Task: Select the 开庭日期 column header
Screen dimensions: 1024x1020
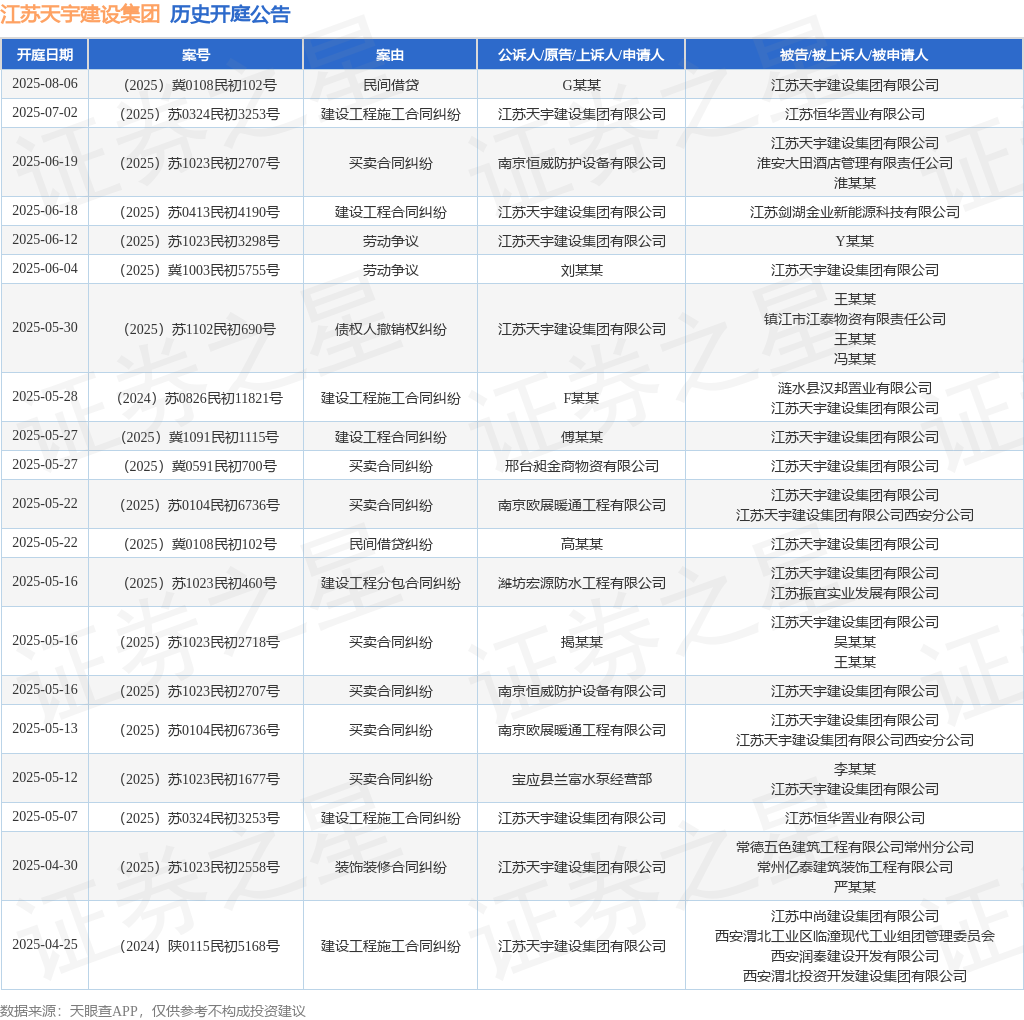Action: coord(45,55)
